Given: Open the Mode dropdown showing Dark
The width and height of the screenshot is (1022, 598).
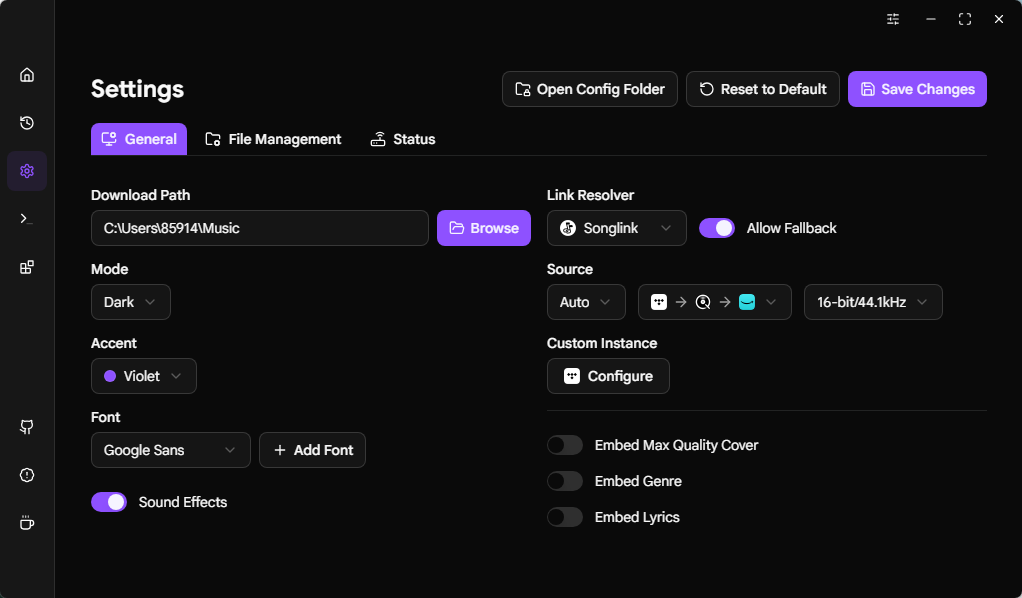Looking at the screenshot, I should point(130,301).
